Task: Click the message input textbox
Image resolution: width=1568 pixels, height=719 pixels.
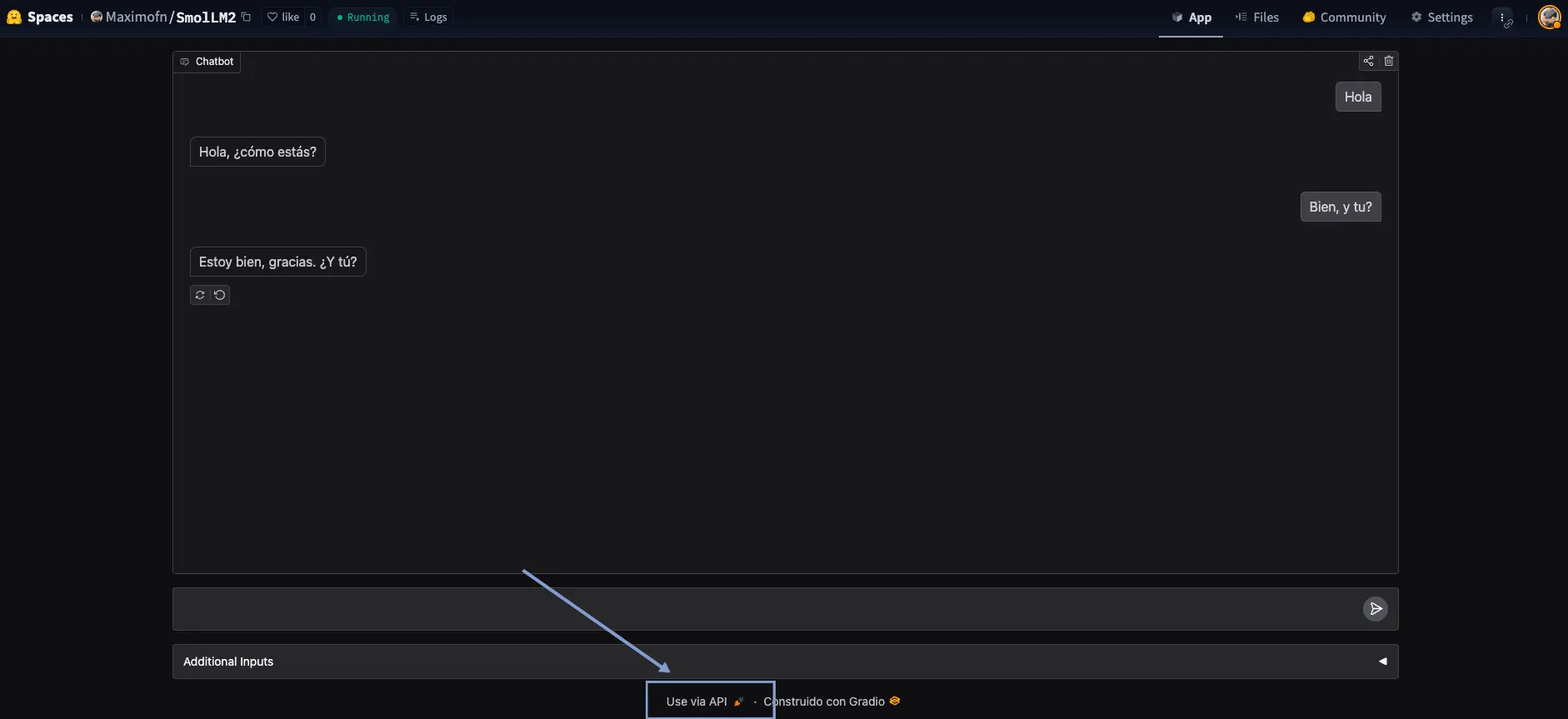Action: (767, 609)
